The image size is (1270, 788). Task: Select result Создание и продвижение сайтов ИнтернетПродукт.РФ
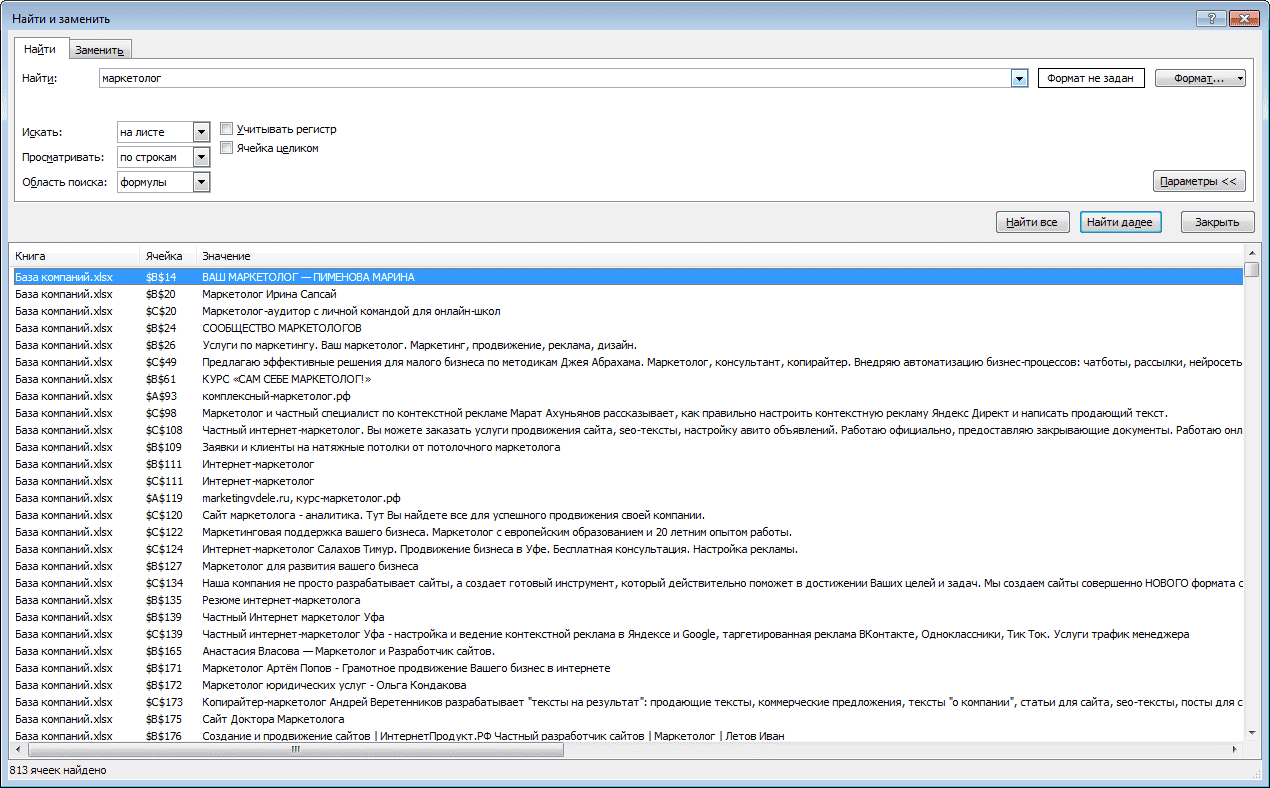click(627, 736)
